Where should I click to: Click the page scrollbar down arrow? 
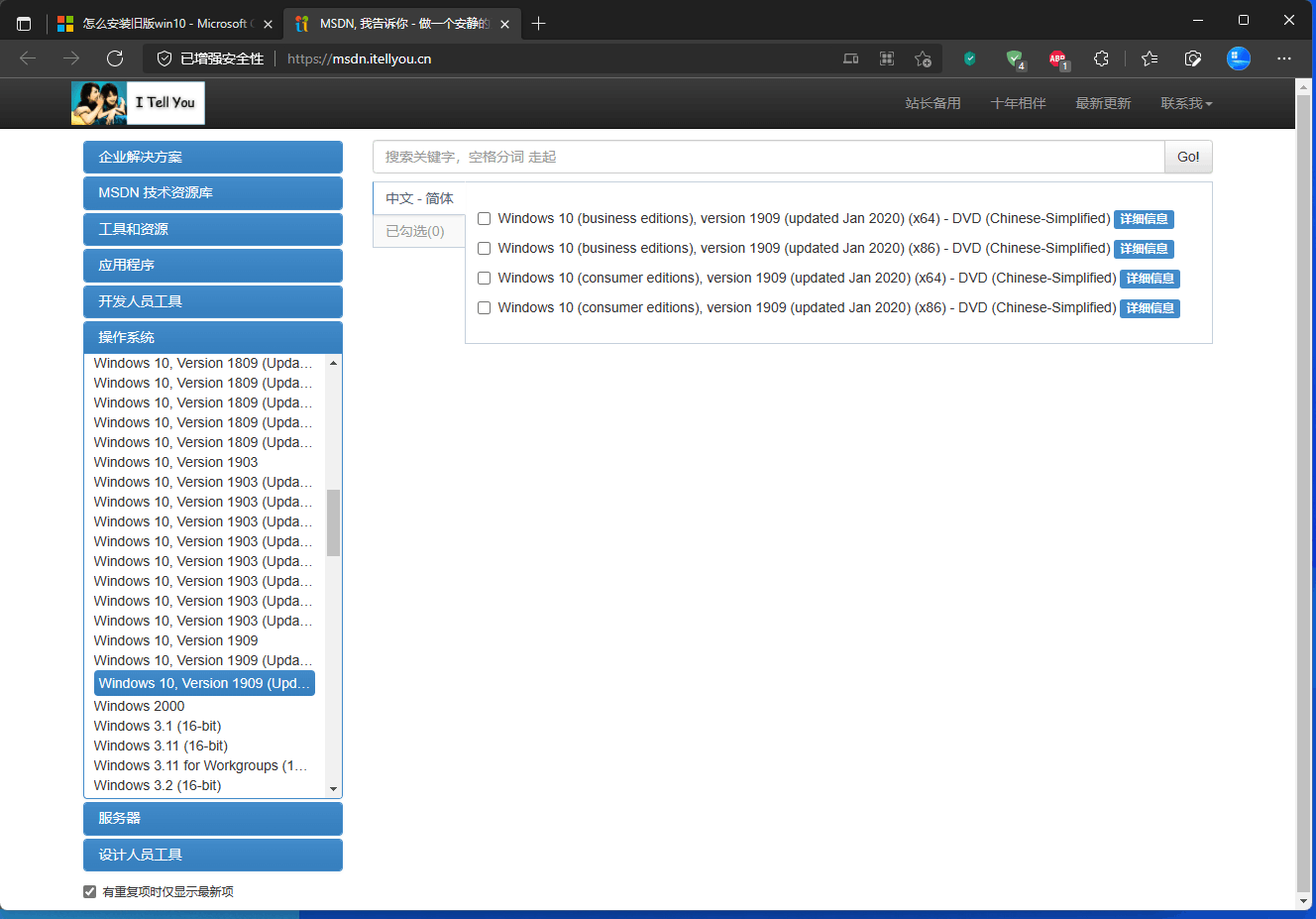point(1303,901)
